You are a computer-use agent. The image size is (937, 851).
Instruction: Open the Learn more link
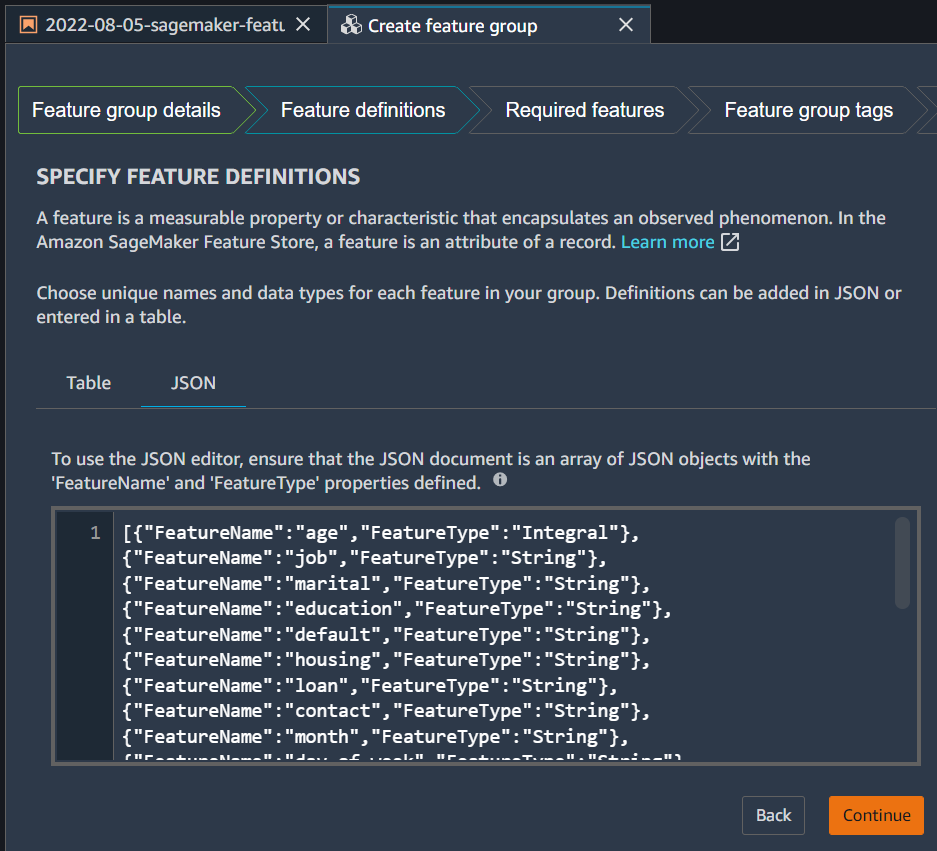pos(667,242)
